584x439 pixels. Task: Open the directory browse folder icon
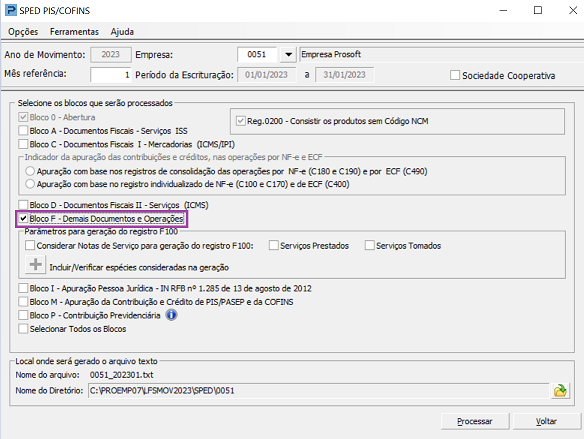click(560, 391)
